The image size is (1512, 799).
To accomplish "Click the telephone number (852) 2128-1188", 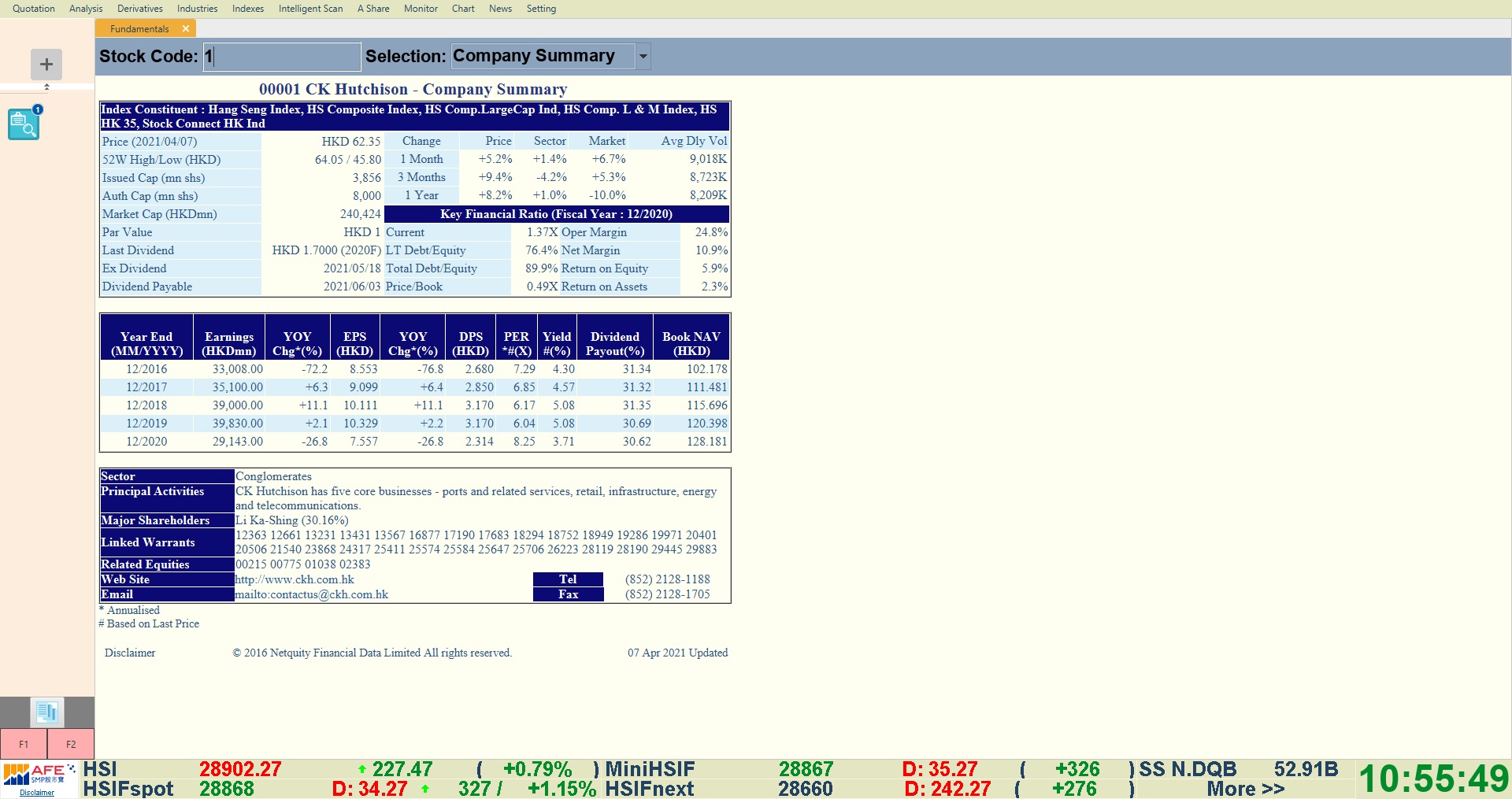I will click(x=668, y=579).
